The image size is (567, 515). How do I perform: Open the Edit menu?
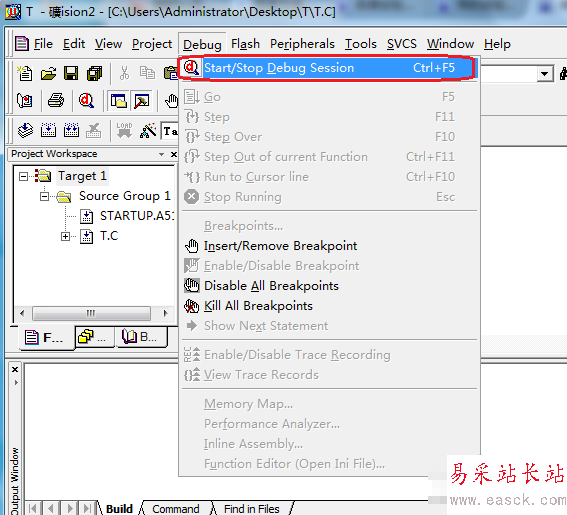[x=74, y=44]
